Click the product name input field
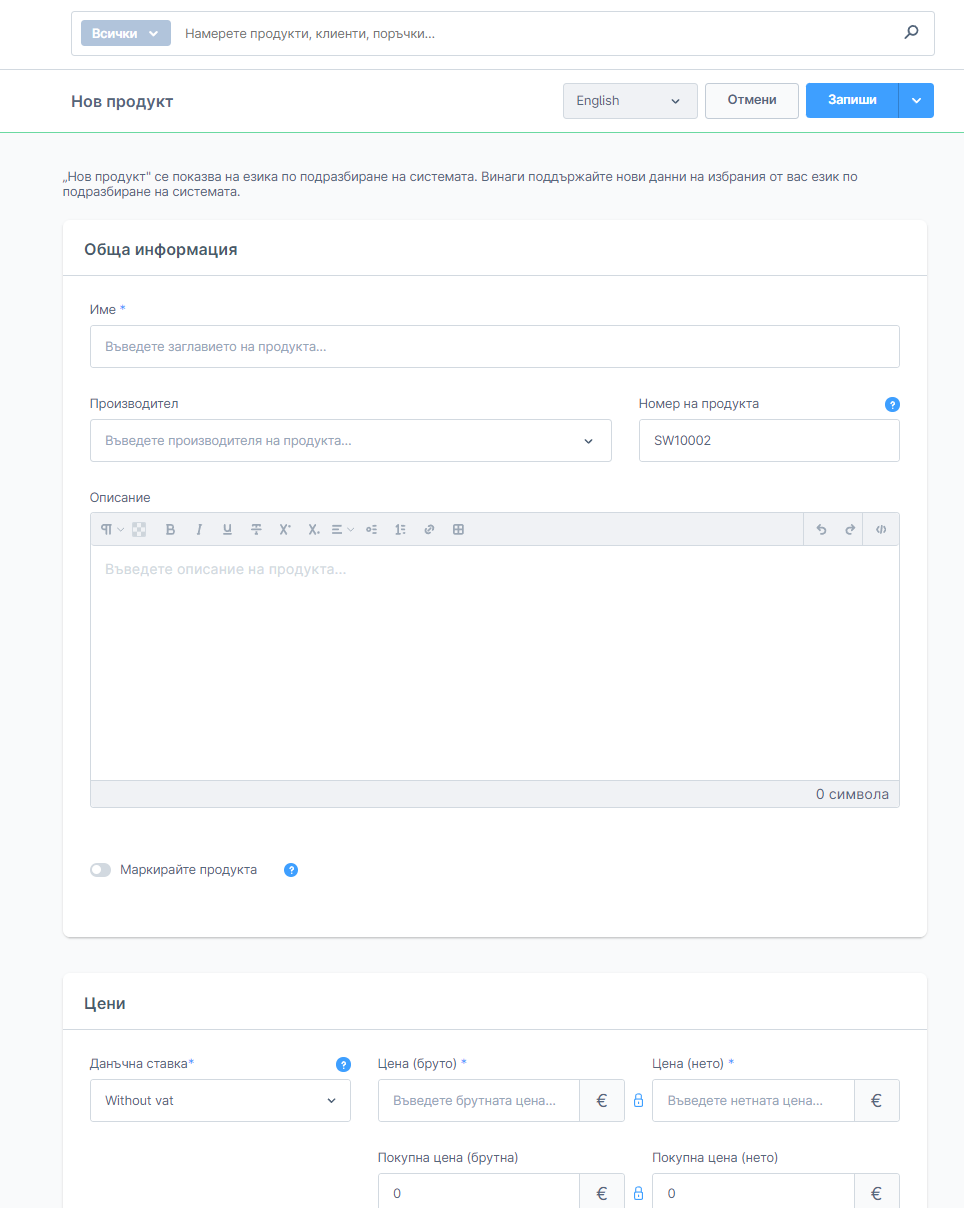The height and width of the screenshot is (1208, 964). 494,347
